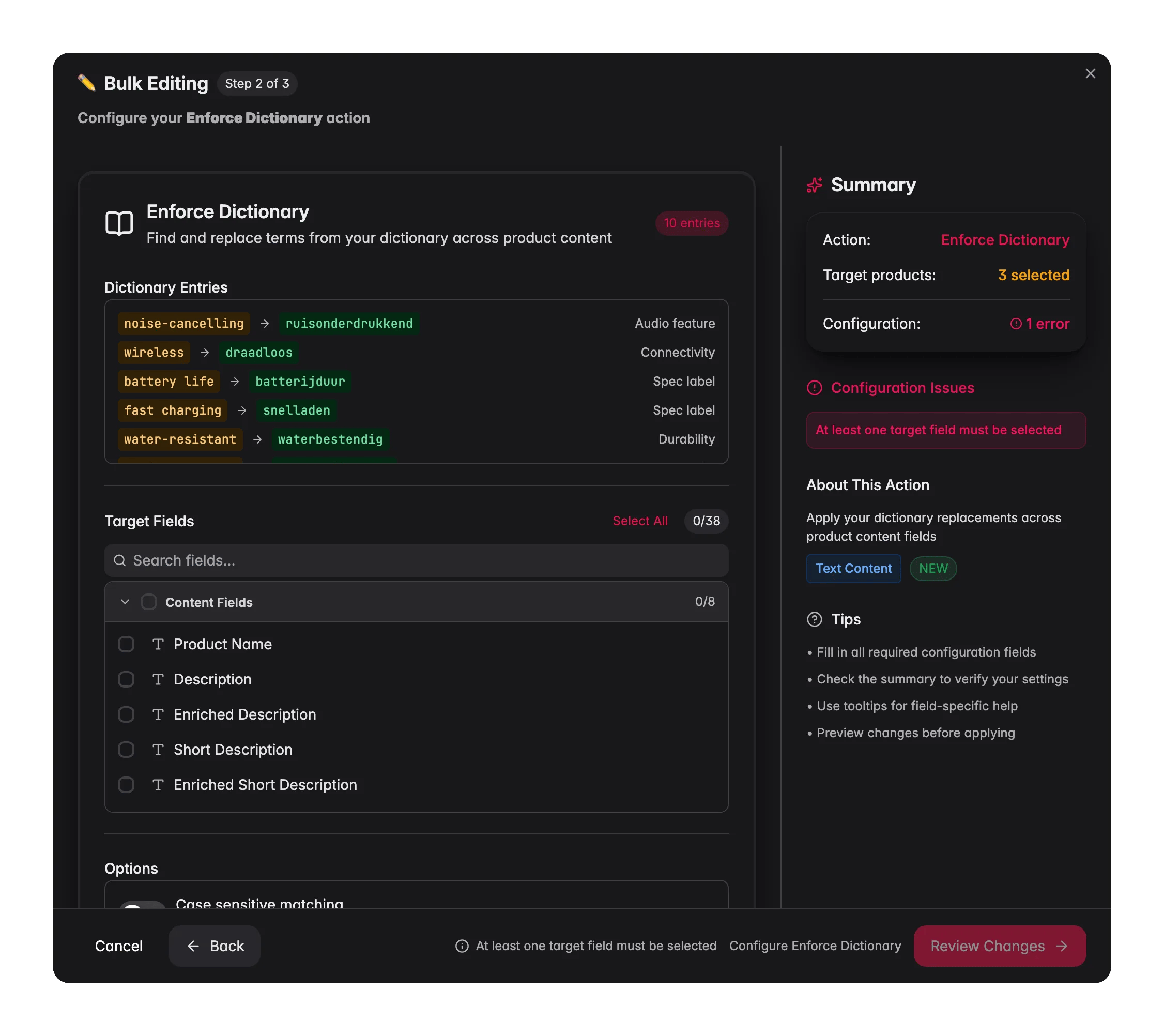Image resolution: width=1164 pixels, height=1036 pixels.
Task: Click the arrow after wireless
Action: (x=205, y=353)
